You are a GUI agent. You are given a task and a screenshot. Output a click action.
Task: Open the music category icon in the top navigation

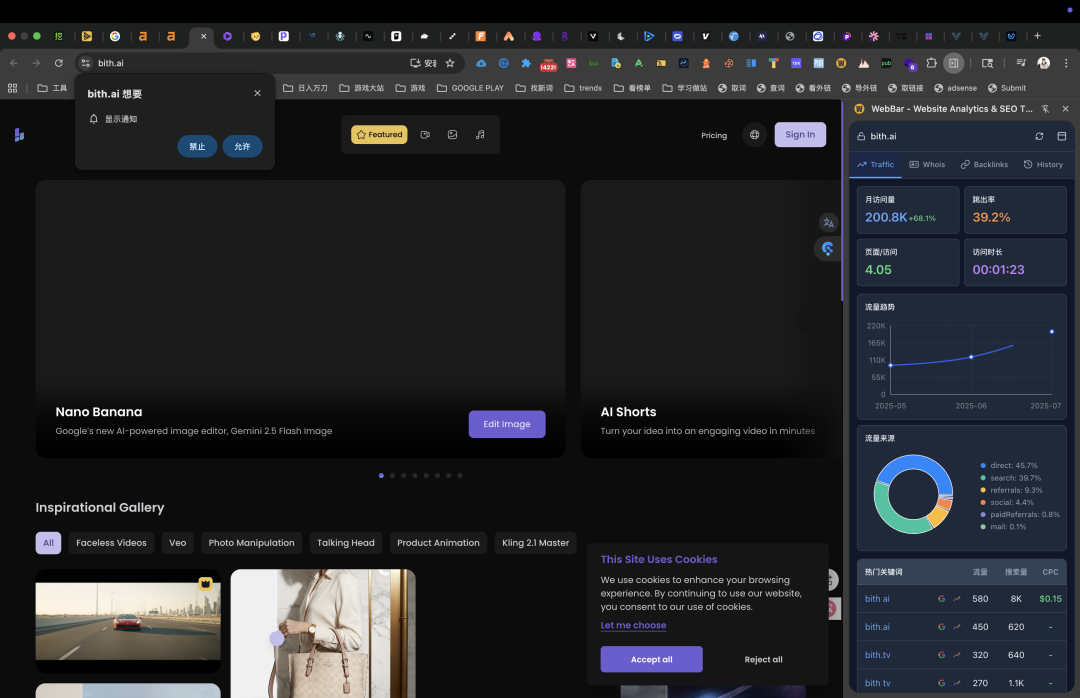(x=480, y=134)
